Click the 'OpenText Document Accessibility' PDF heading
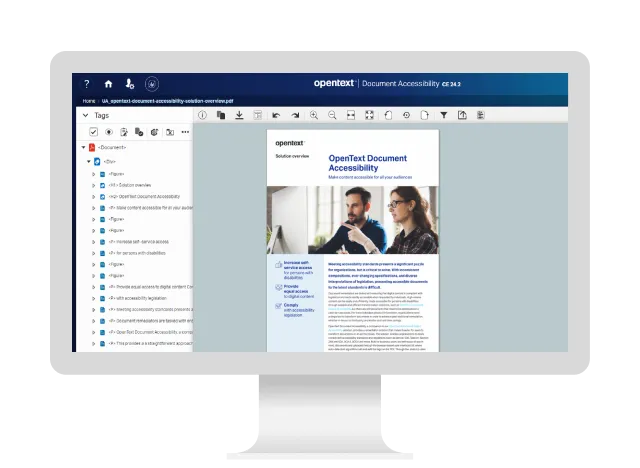 [367, 163]
